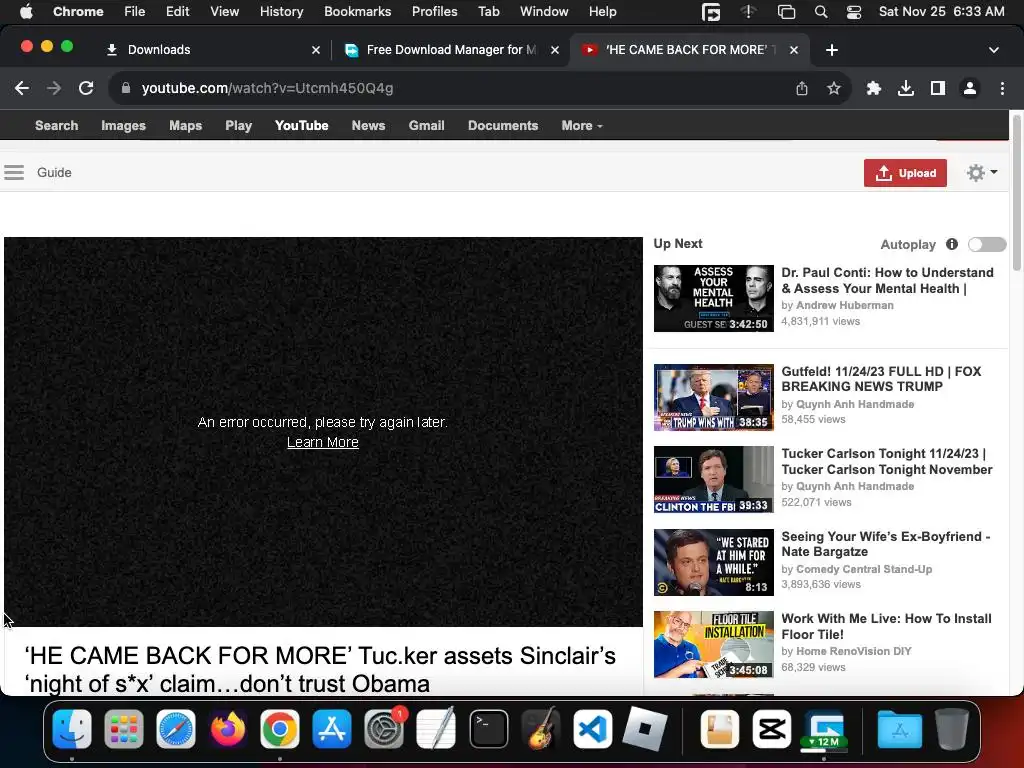Switch to Free Download Manager tab
This screenshot has width=1024, height=768.
[451, 50]
